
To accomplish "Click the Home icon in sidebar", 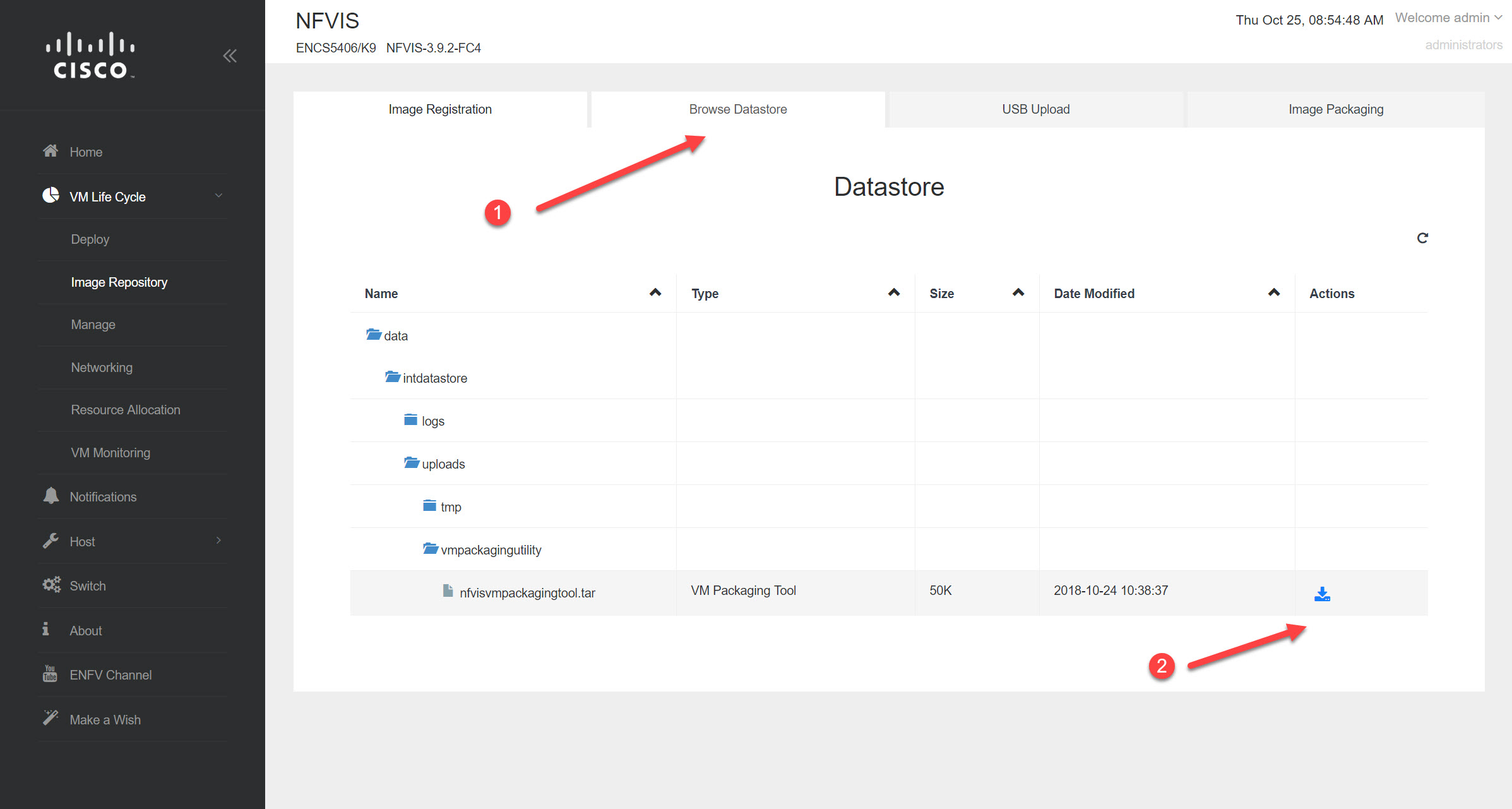I will point(51,150).
